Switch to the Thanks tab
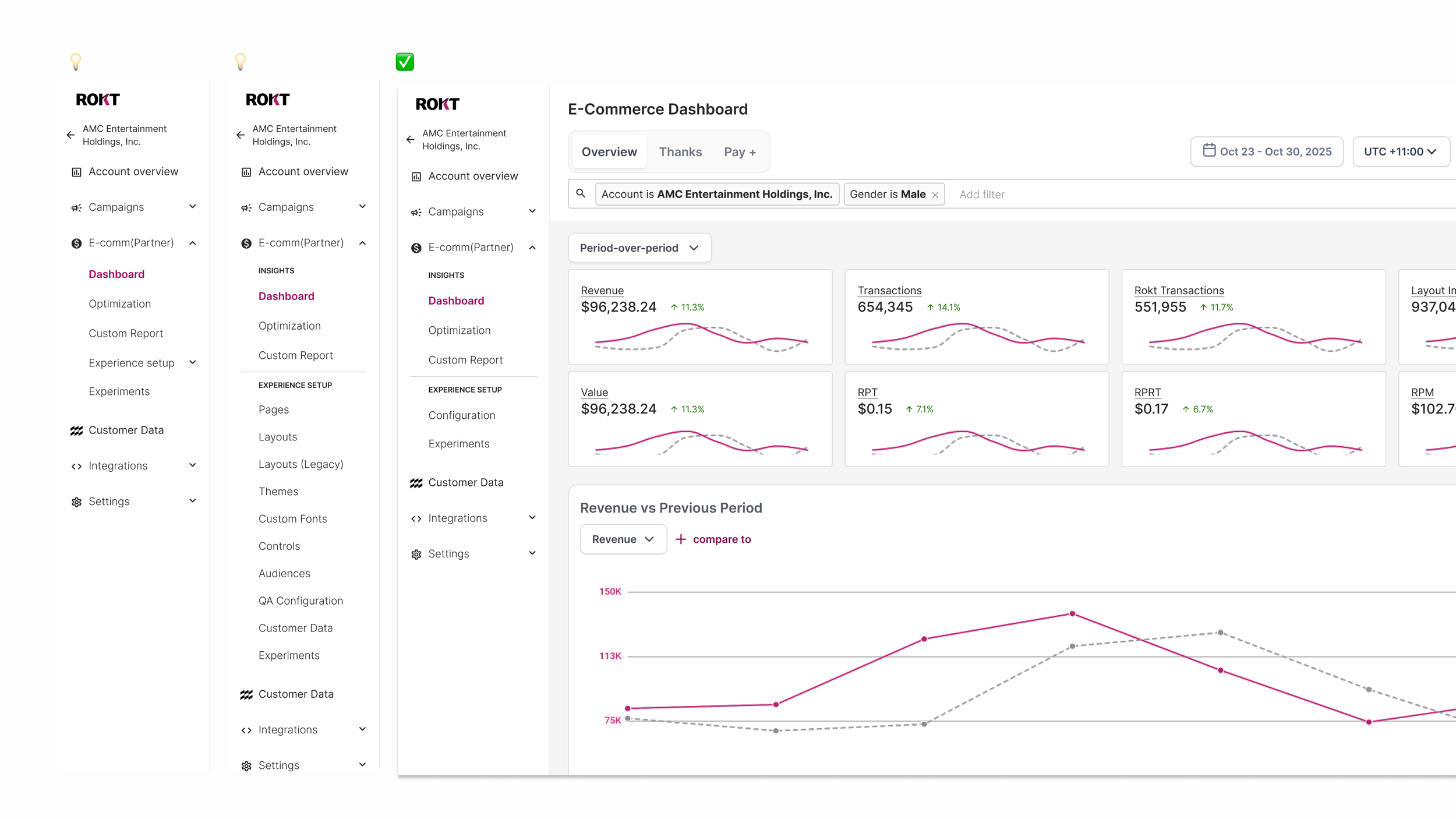The image size is (1456, 819). pos(680,152)
